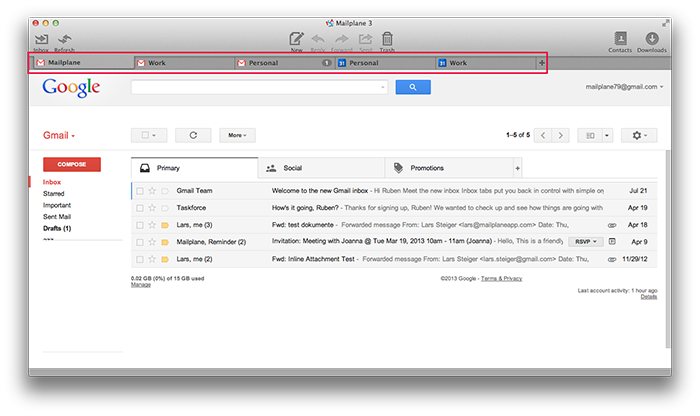Tick the checkbox for Mailplane, Reminder email
This screenshot has height=416, width=700.
140,242
